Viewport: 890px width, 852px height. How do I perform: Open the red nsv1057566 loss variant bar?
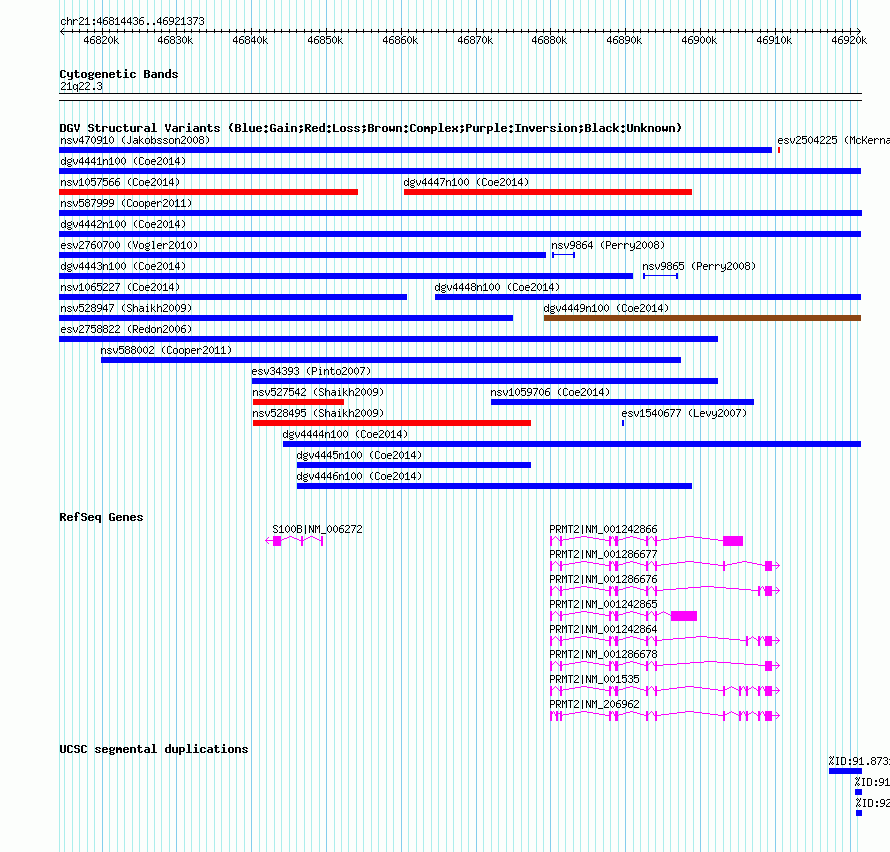[208, 192]
